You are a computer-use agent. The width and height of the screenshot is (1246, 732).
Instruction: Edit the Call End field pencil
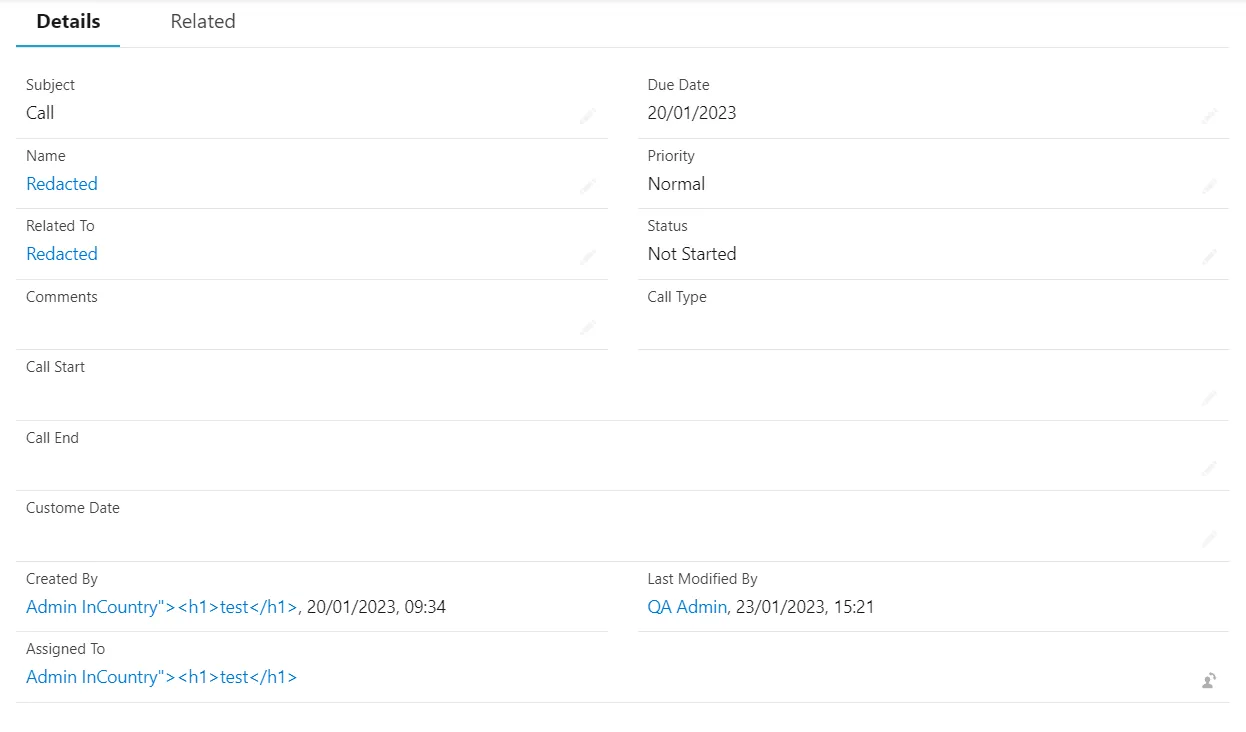click(x=1209, y=468)
